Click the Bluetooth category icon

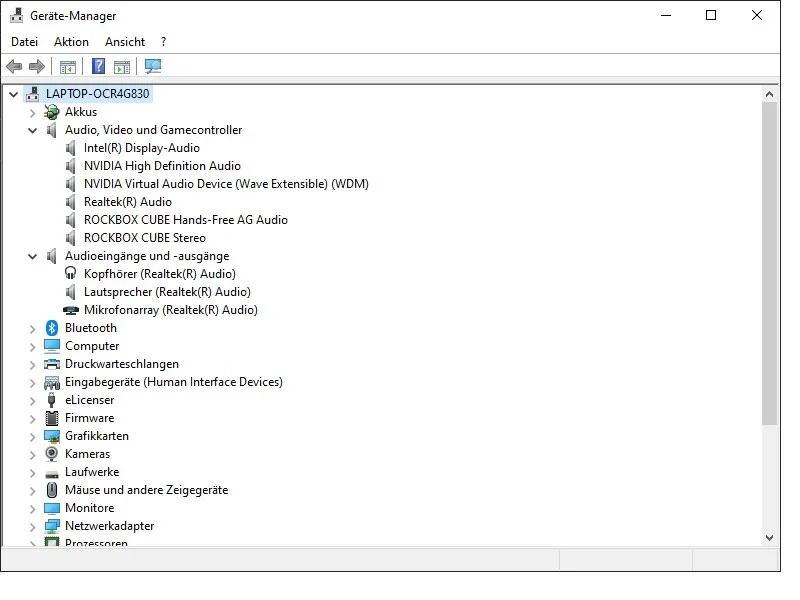52,328
